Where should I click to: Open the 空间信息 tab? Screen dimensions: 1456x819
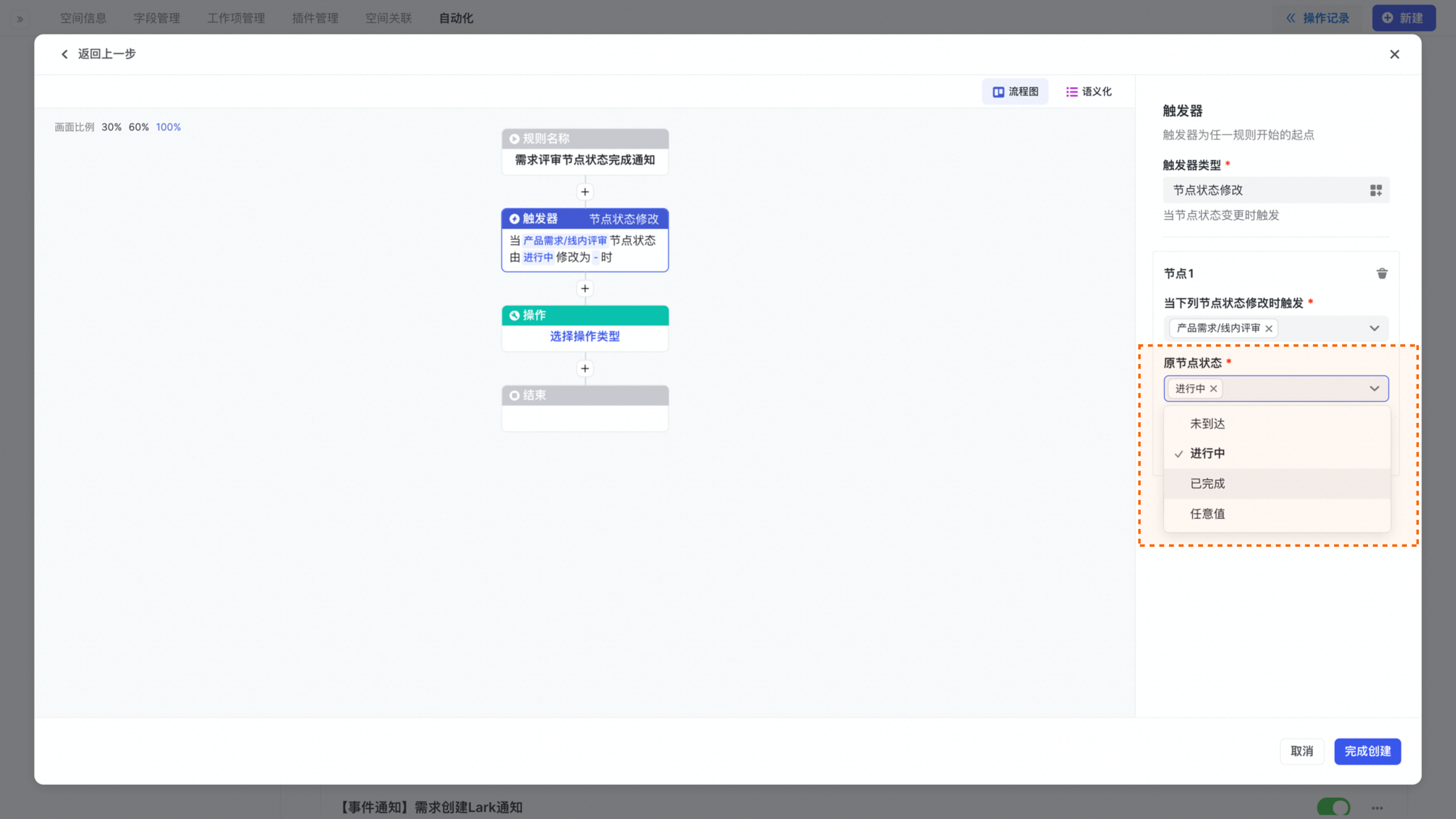(x=83, y=18)
